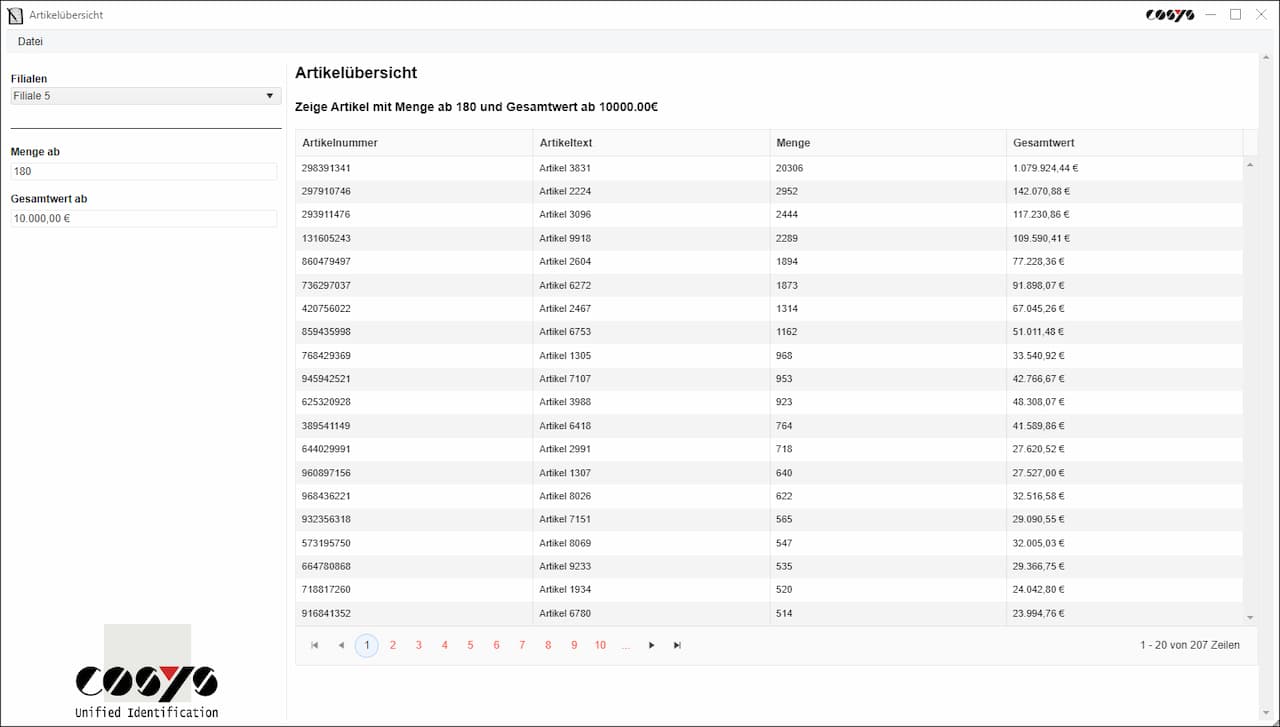
Task: Go to previous page of table
Action: 341,646
